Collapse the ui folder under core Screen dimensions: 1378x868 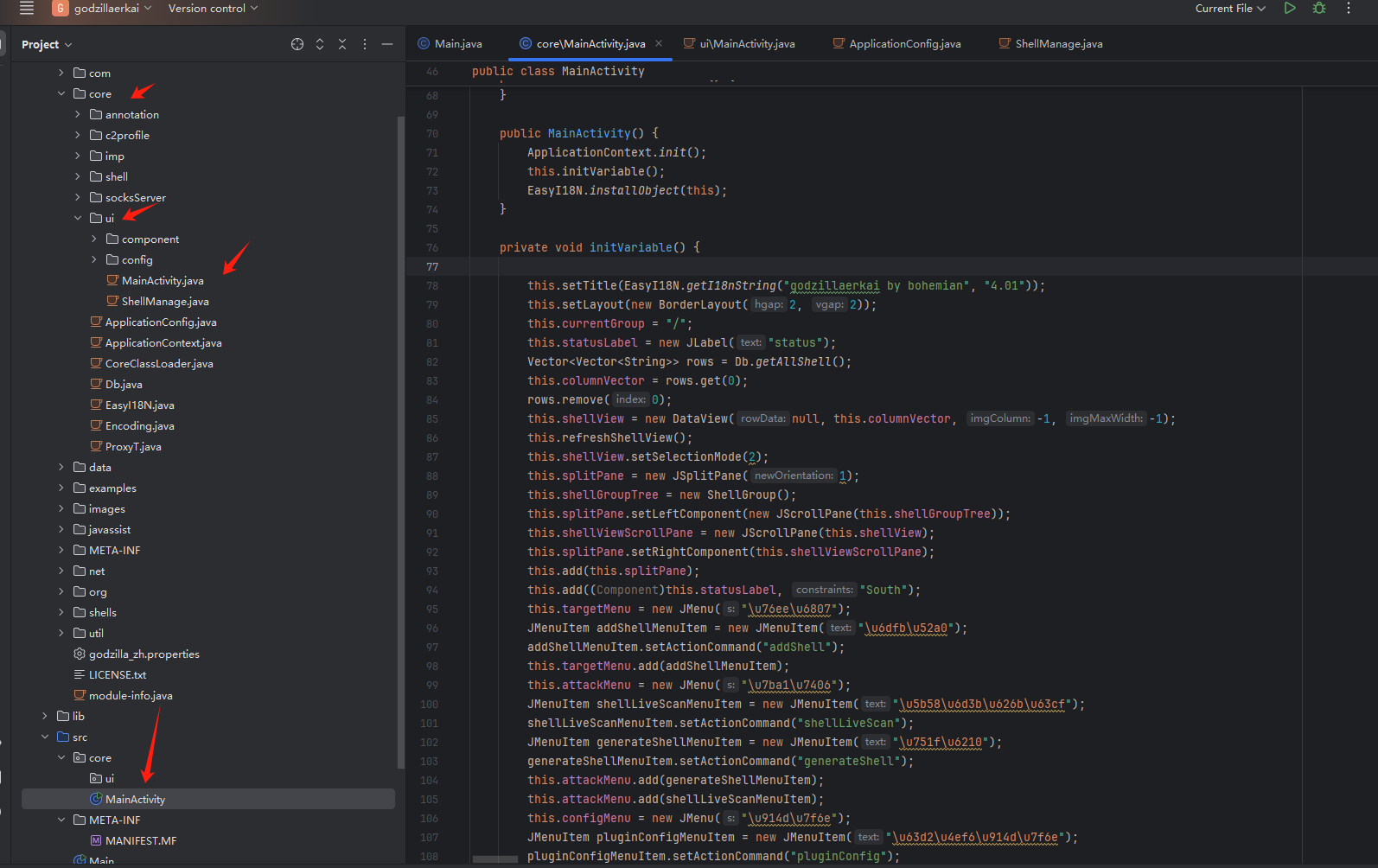coord(78,219)
